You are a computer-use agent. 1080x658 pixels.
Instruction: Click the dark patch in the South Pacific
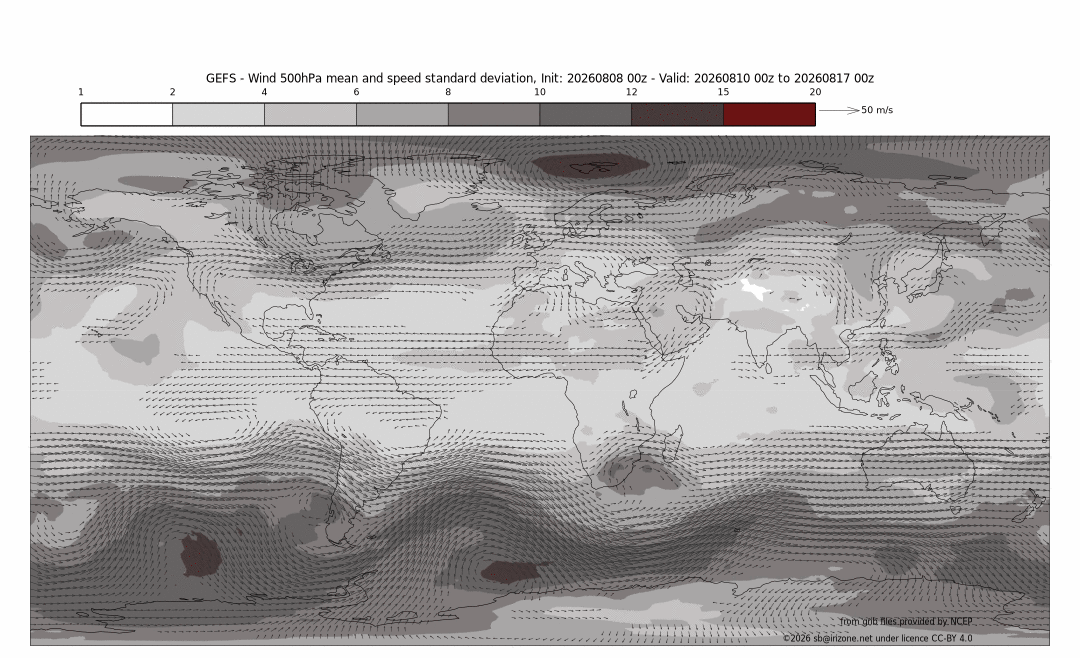pyautogui.click(x=200, y=553)
